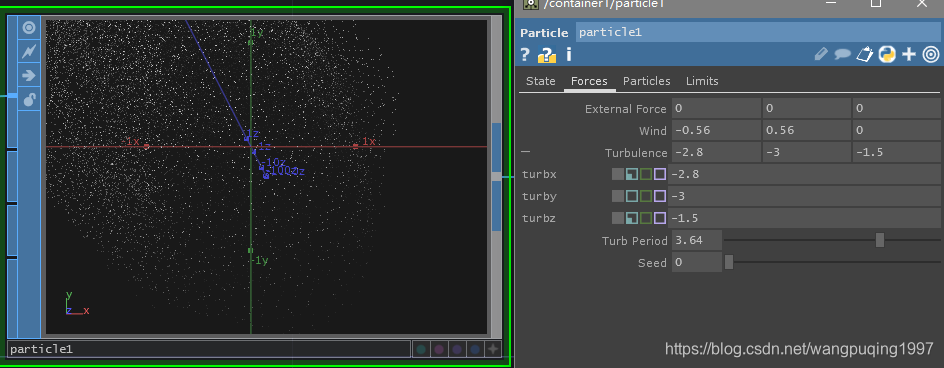
Task: Click the Wind Z field showing 0
Action: coord(896,130)
